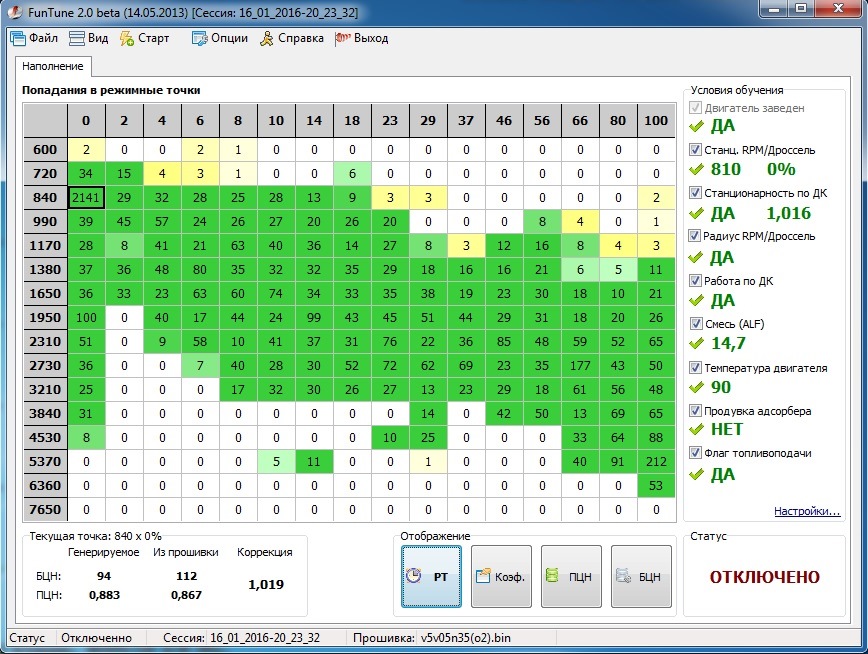Switch display to БЦН mode
This screenshot has width=868, height=654.
[641, 576]
